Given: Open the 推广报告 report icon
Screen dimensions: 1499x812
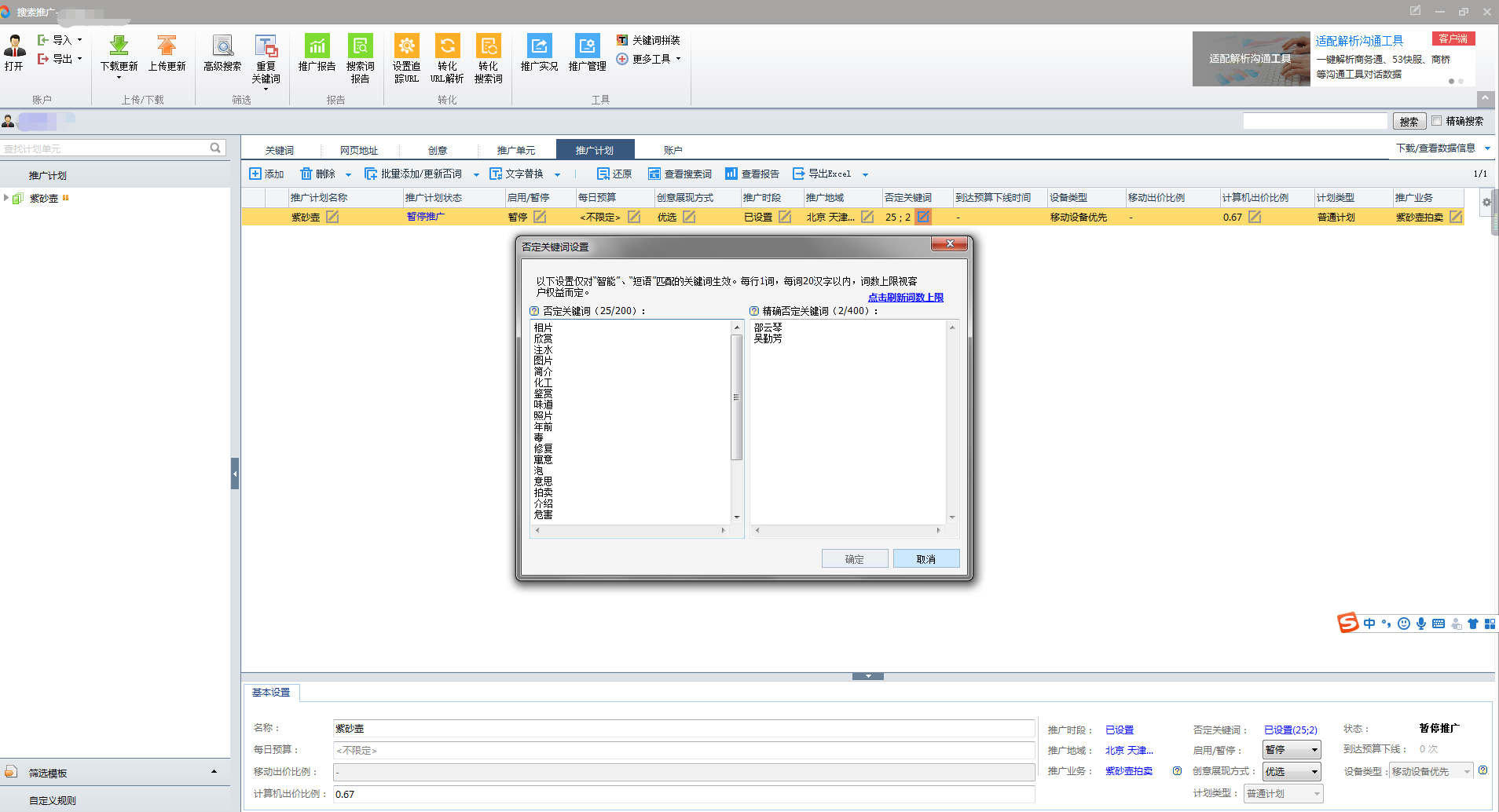Looking at the screenshot, I should 317,46.
